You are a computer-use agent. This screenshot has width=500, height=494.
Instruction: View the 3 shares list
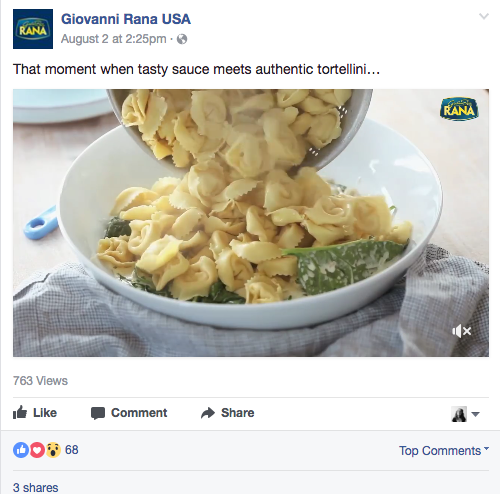pyautogui.click(x=36, y=487)
